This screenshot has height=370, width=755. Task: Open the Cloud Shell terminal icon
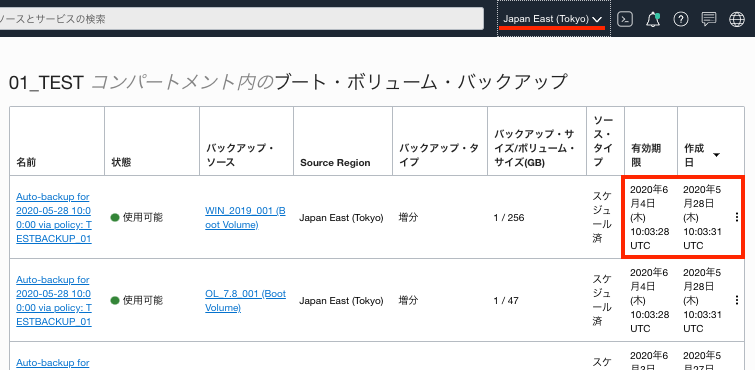coord(625,19)
